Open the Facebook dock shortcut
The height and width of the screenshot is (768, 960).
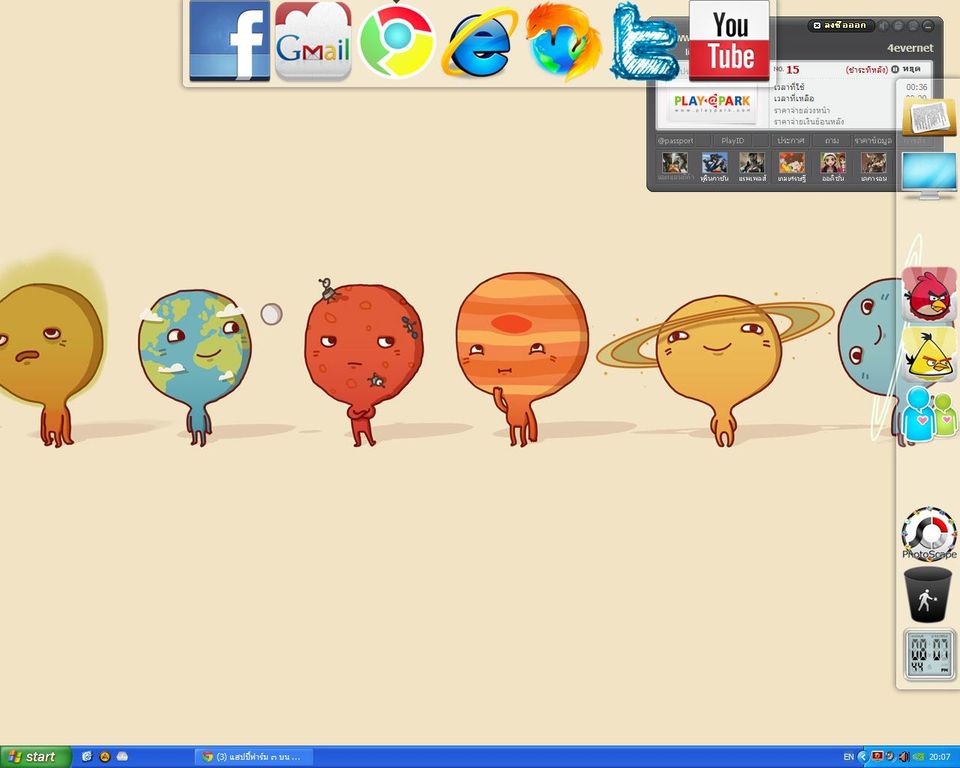230,40
